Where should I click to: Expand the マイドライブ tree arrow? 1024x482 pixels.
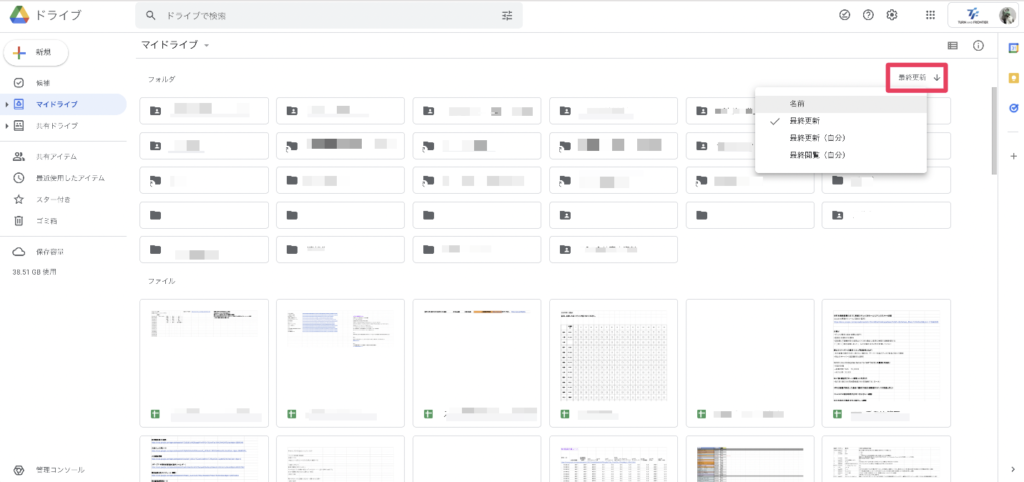click(7, 104)
